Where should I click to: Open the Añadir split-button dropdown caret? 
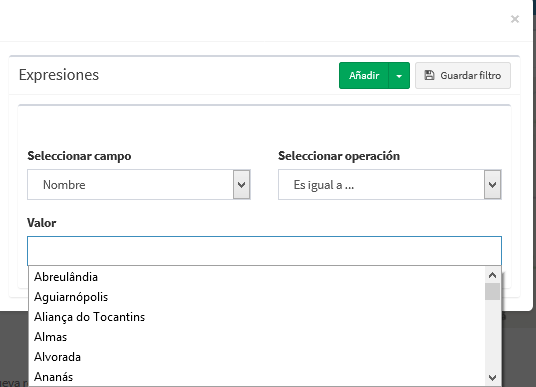coord(399,76)
